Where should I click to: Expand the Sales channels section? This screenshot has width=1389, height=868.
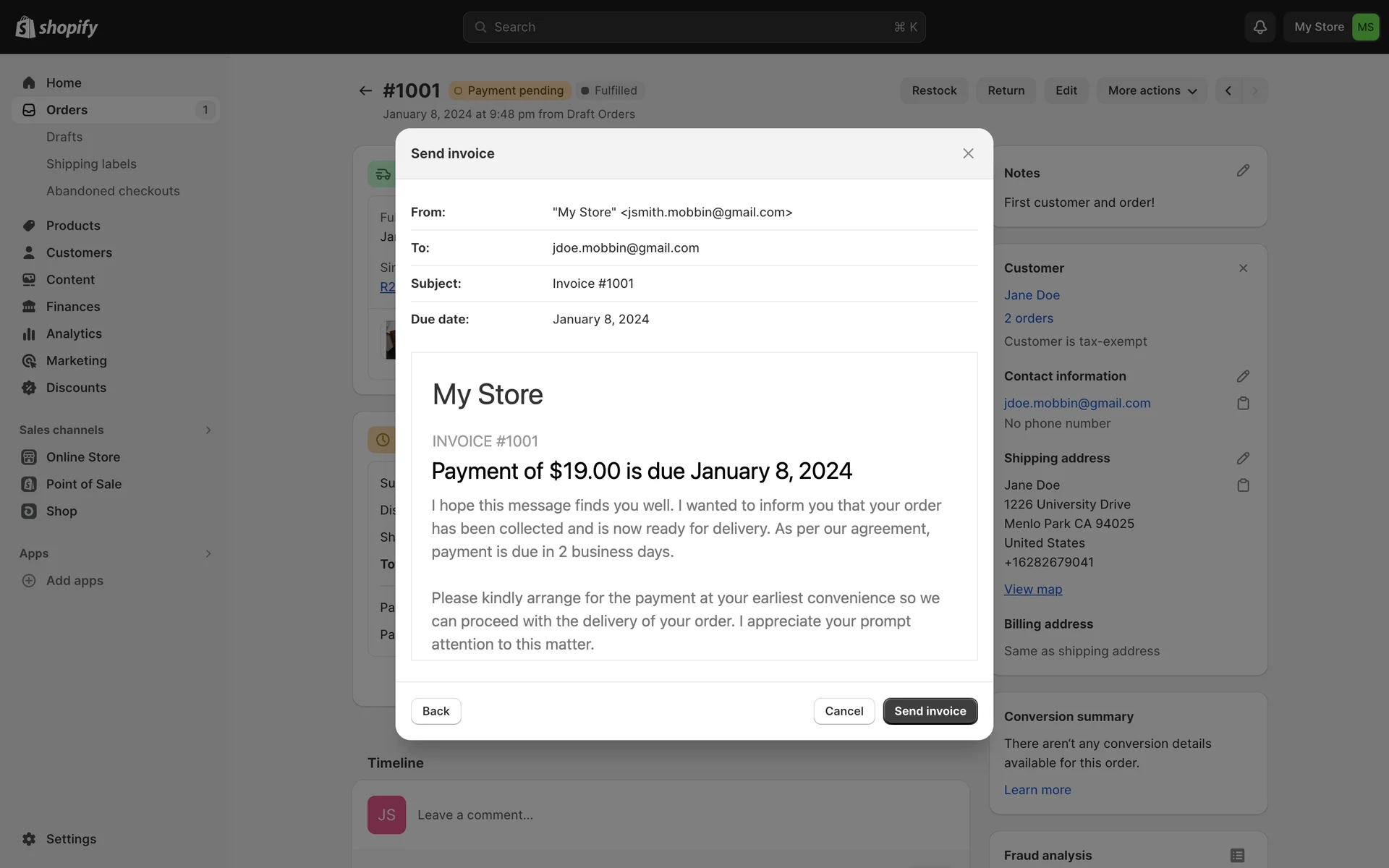tap(208, 430)
